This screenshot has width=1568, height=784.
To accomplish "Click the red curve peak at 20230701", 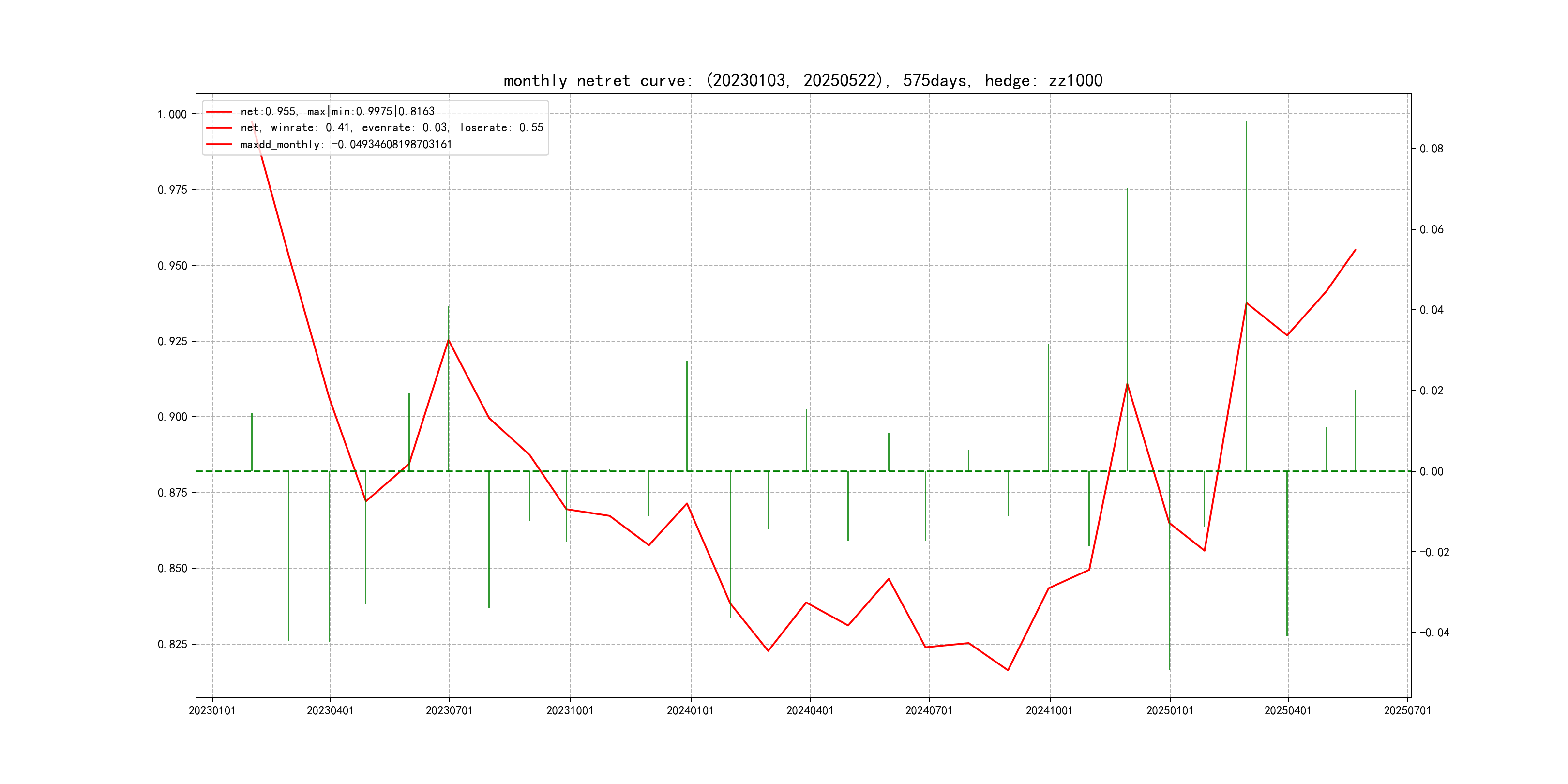I will click(449, 340).
